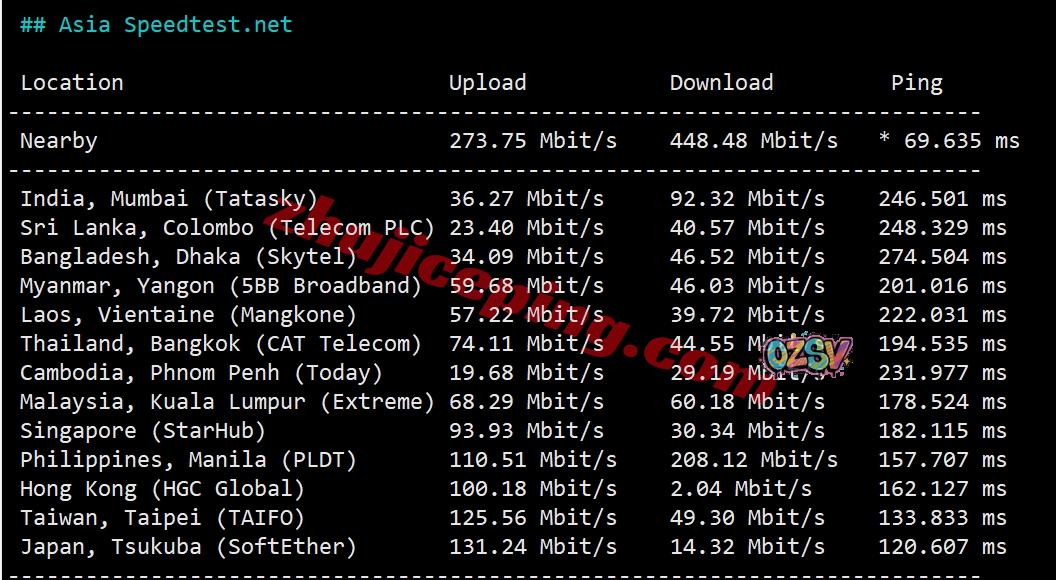Click the Download column header
The width and height of the screenshot is (1056, 580).
(x=721, y=83)
